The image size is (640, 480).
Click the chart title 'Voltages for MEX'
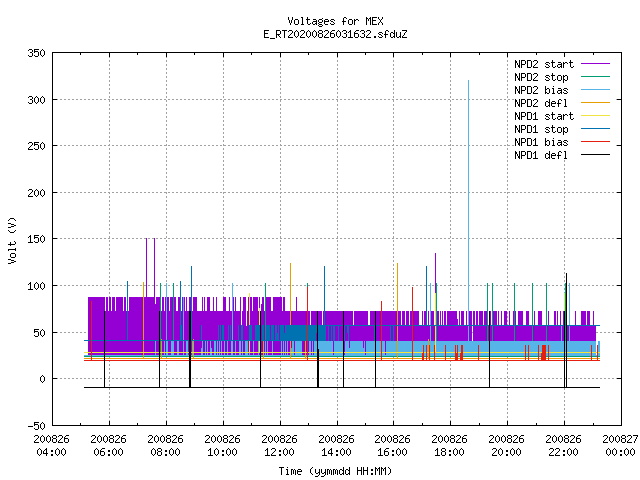point(335,21)
